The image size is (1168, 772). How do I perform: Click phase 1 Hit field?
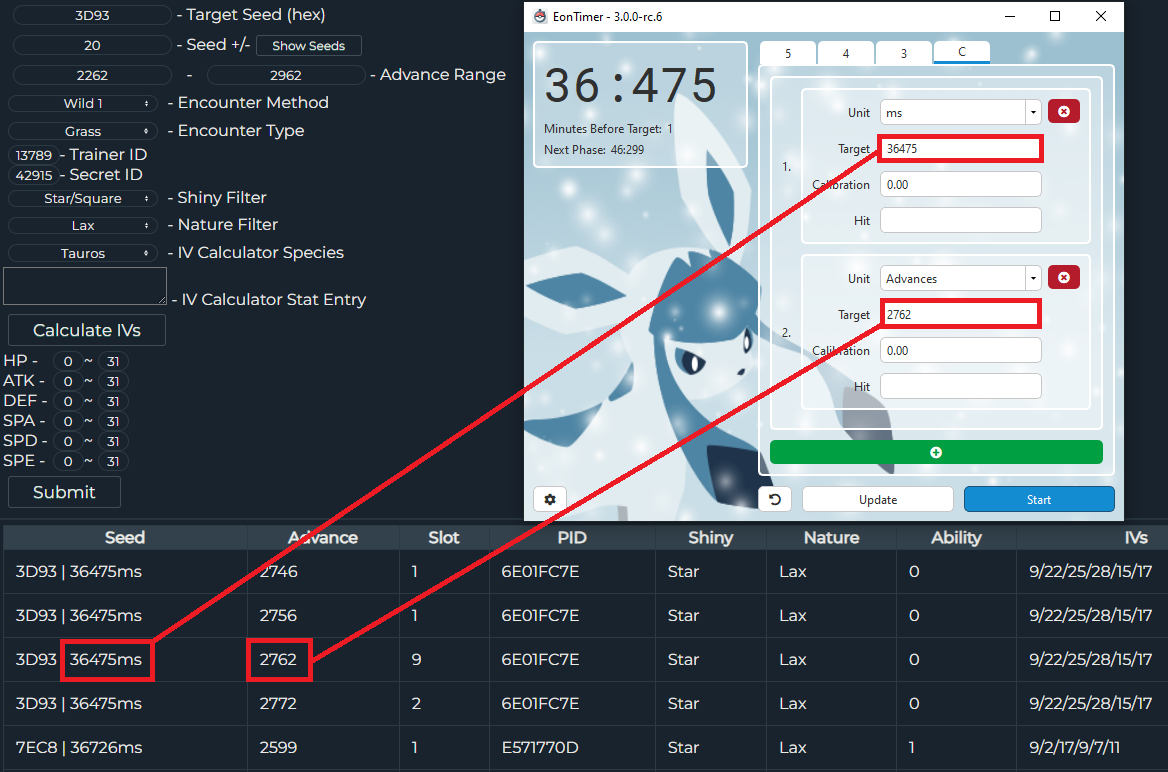(x=960, y=220)
